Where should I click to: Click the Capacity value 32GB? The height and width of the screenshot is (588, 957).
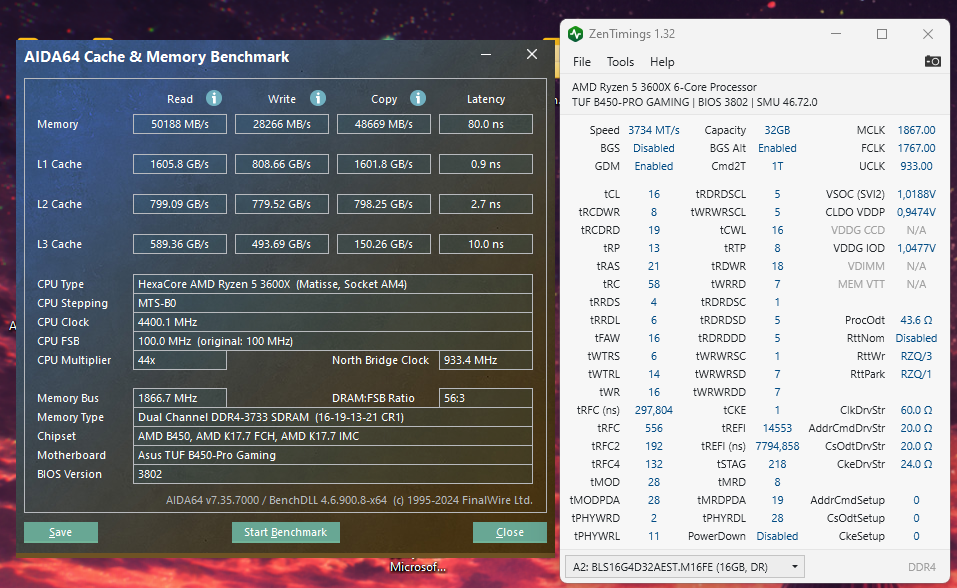pos(777,130)
